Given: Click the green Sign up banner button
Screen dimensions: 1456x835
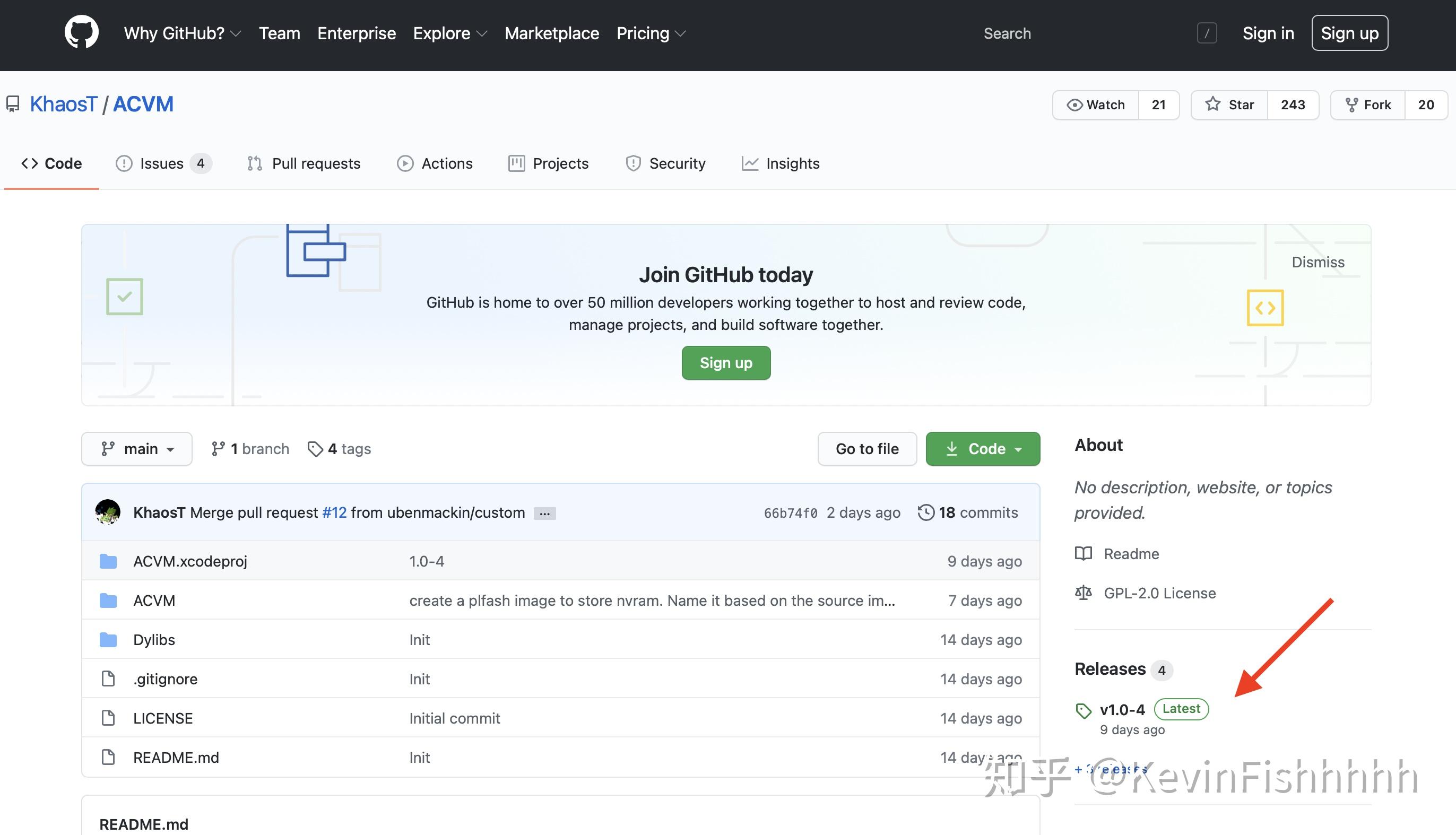Looking at the screenshot, I should (x=726, y=362).
